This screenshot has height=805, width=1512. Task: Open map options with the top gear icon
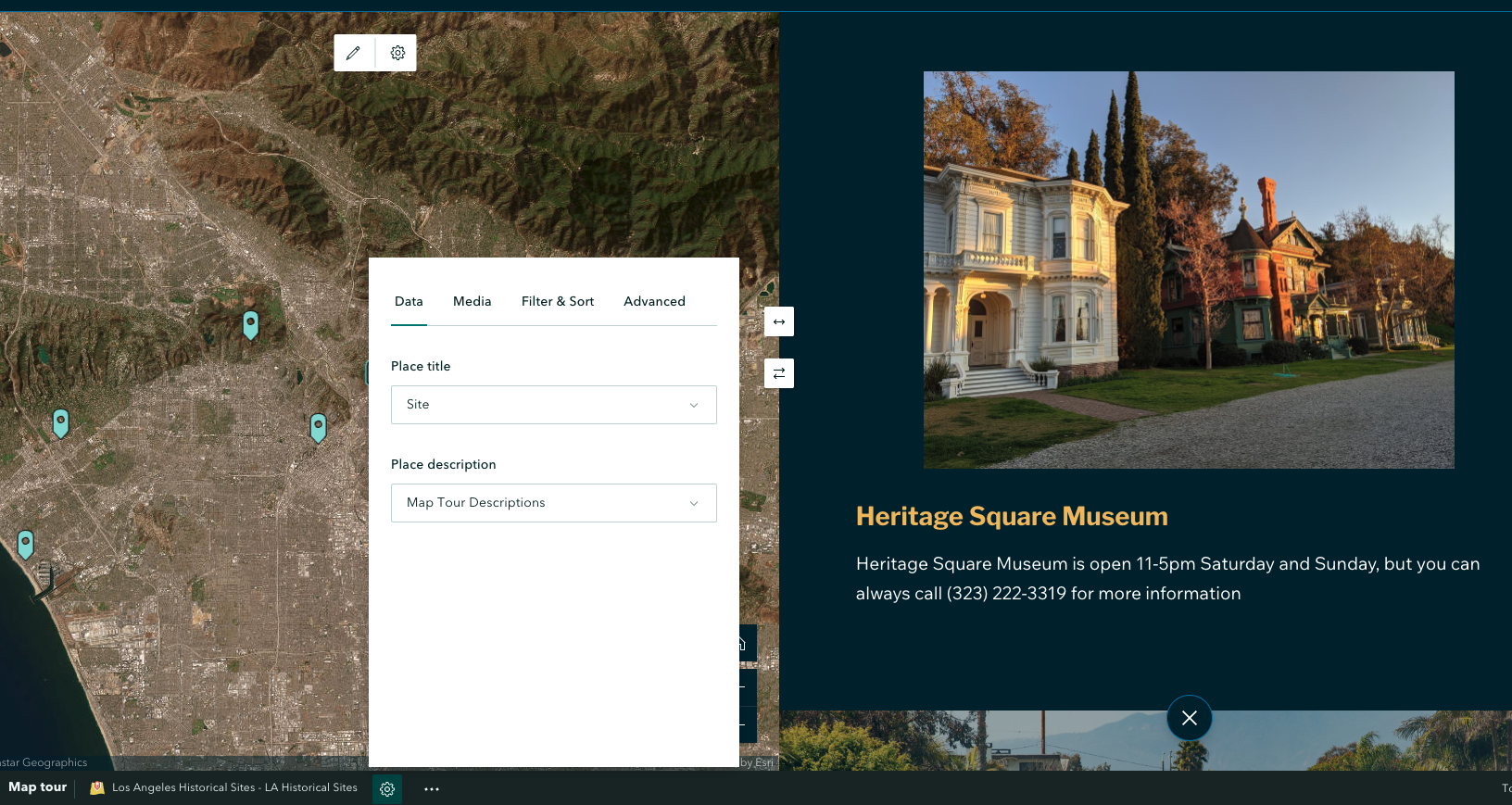tap(397, 53)
